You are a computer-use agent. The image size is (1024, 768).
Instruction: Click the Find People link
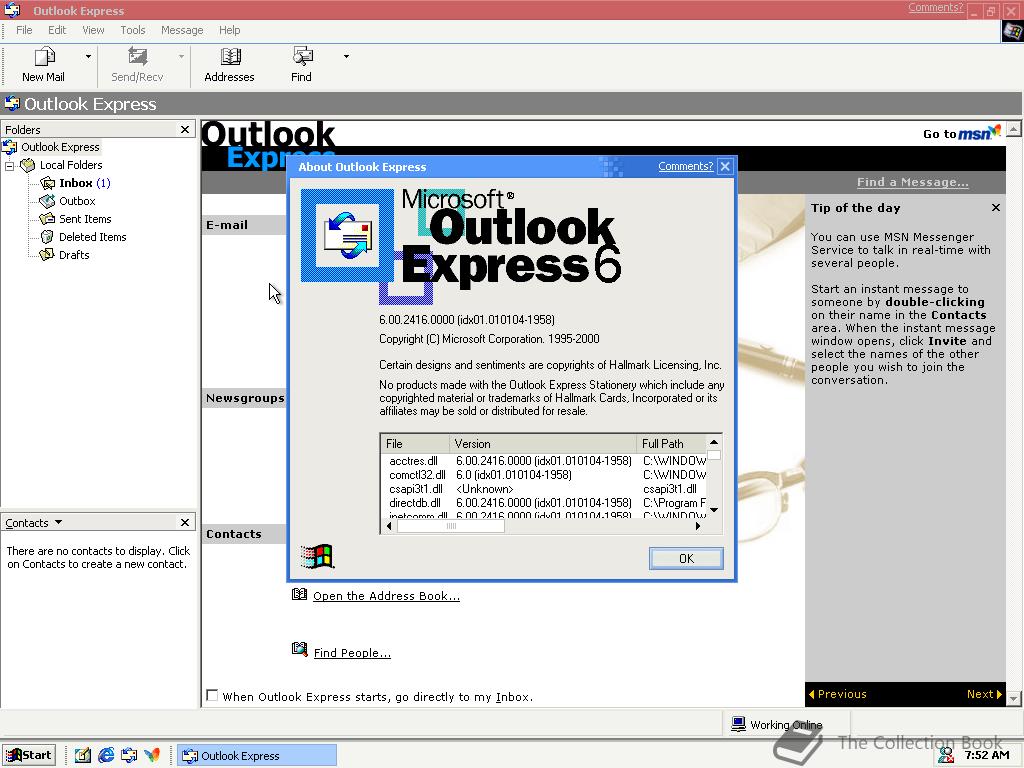[352, 653]
